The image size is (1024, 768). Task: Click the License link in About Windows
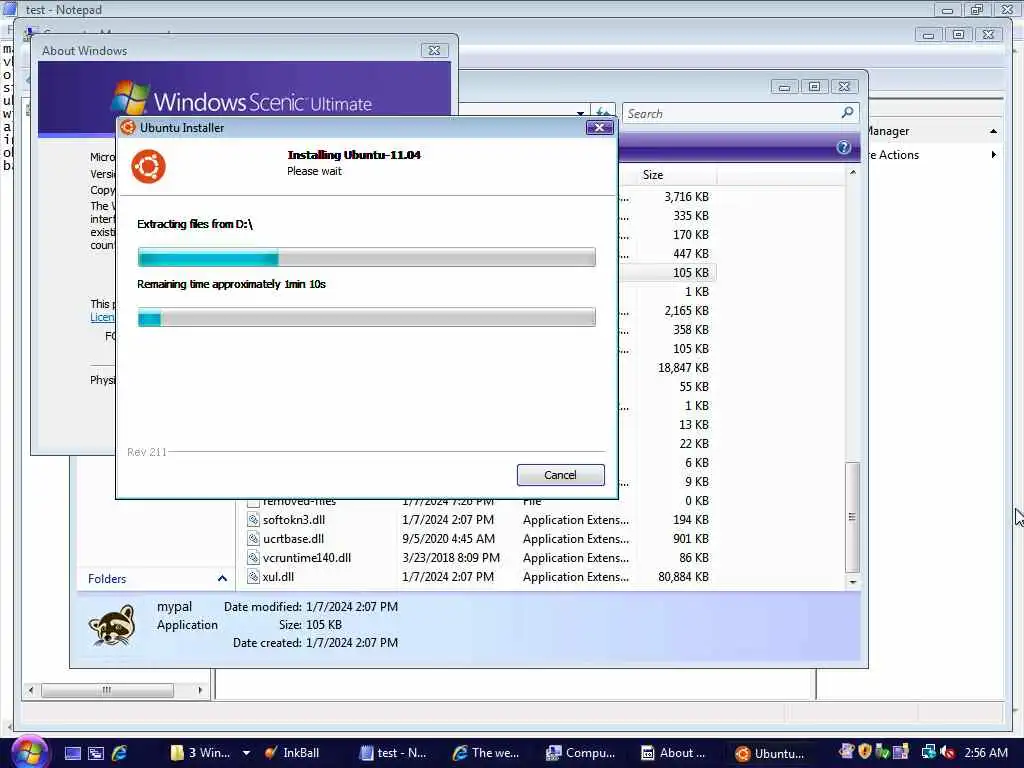103,317
